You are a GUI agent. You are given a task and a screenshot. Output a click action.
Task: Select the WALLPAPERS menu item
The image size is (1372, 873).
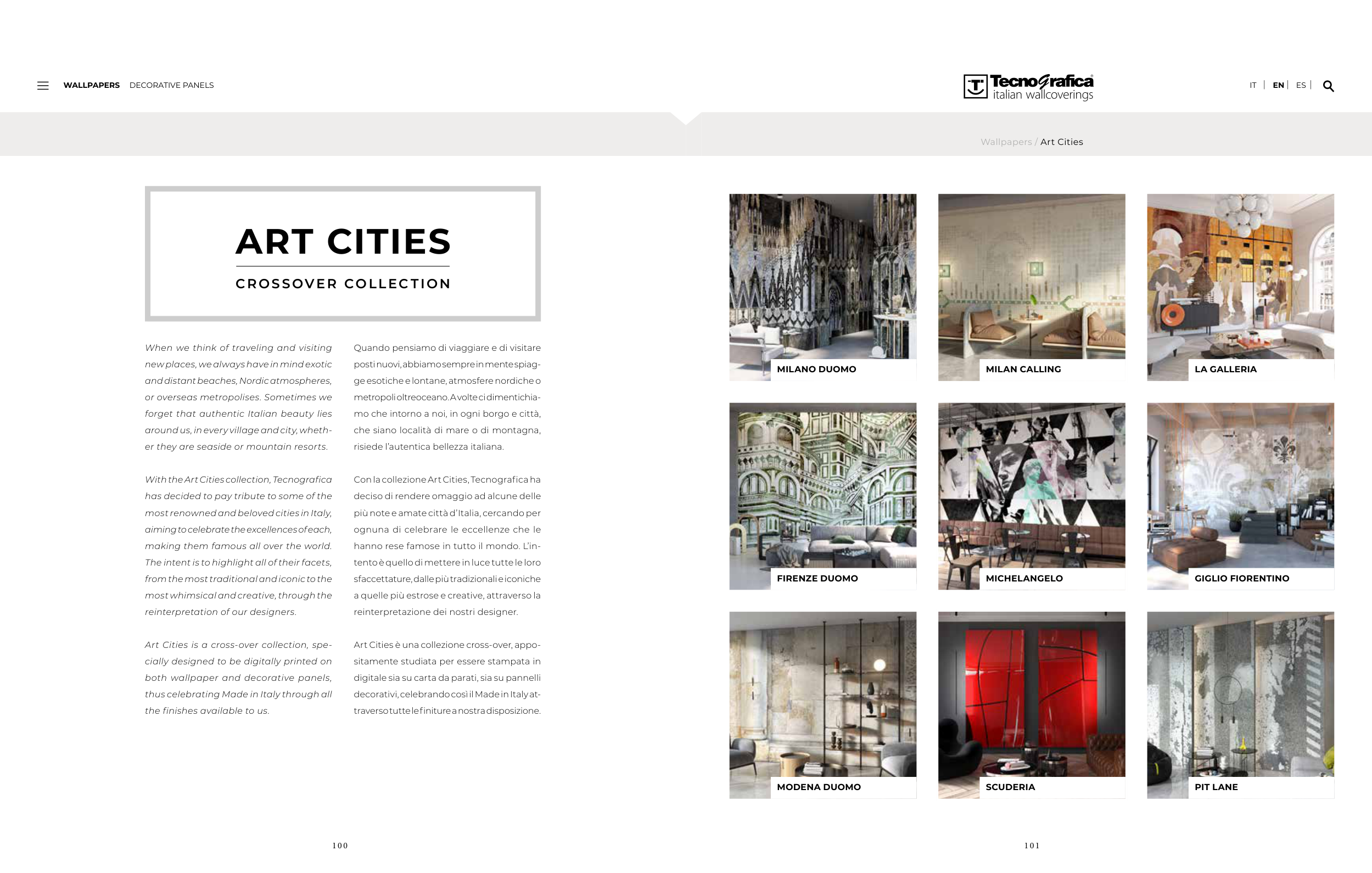(91, 85)
